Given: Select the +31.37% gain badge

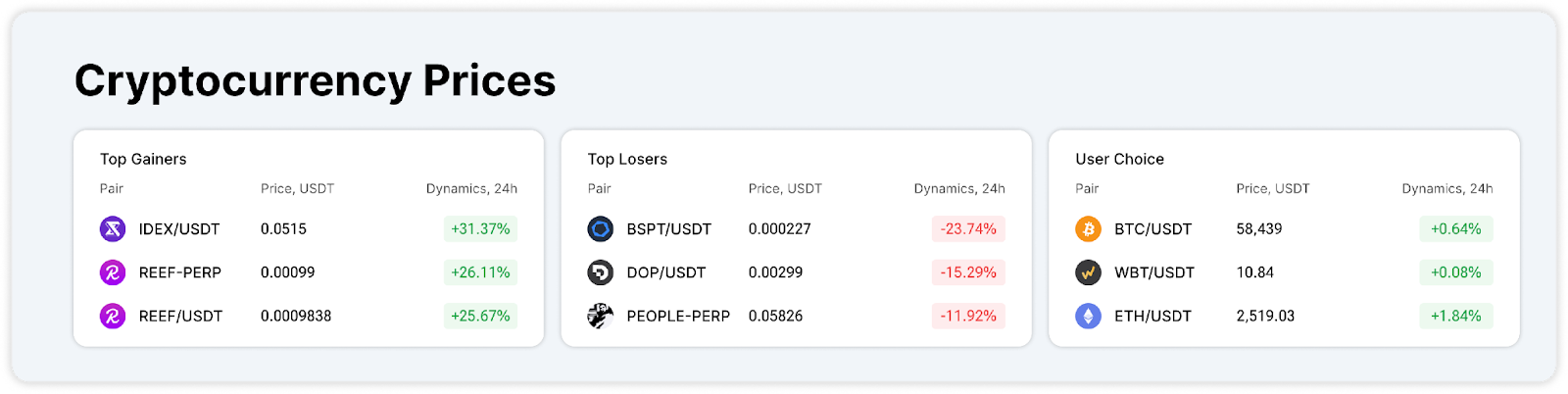Looking at the screenshot, I should [x=480, y=229].
